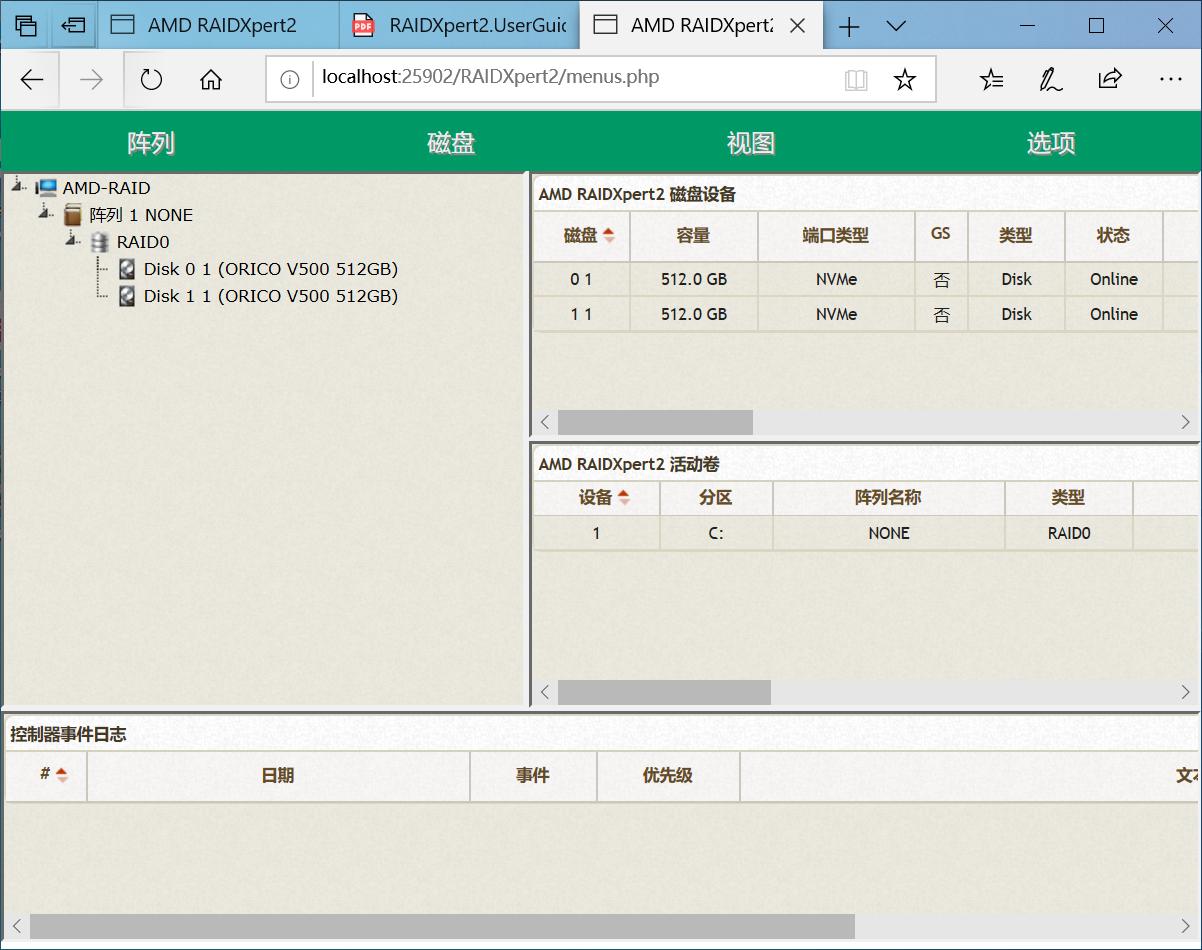Click the disk icon for Disk 0 1

click(126, 268)
